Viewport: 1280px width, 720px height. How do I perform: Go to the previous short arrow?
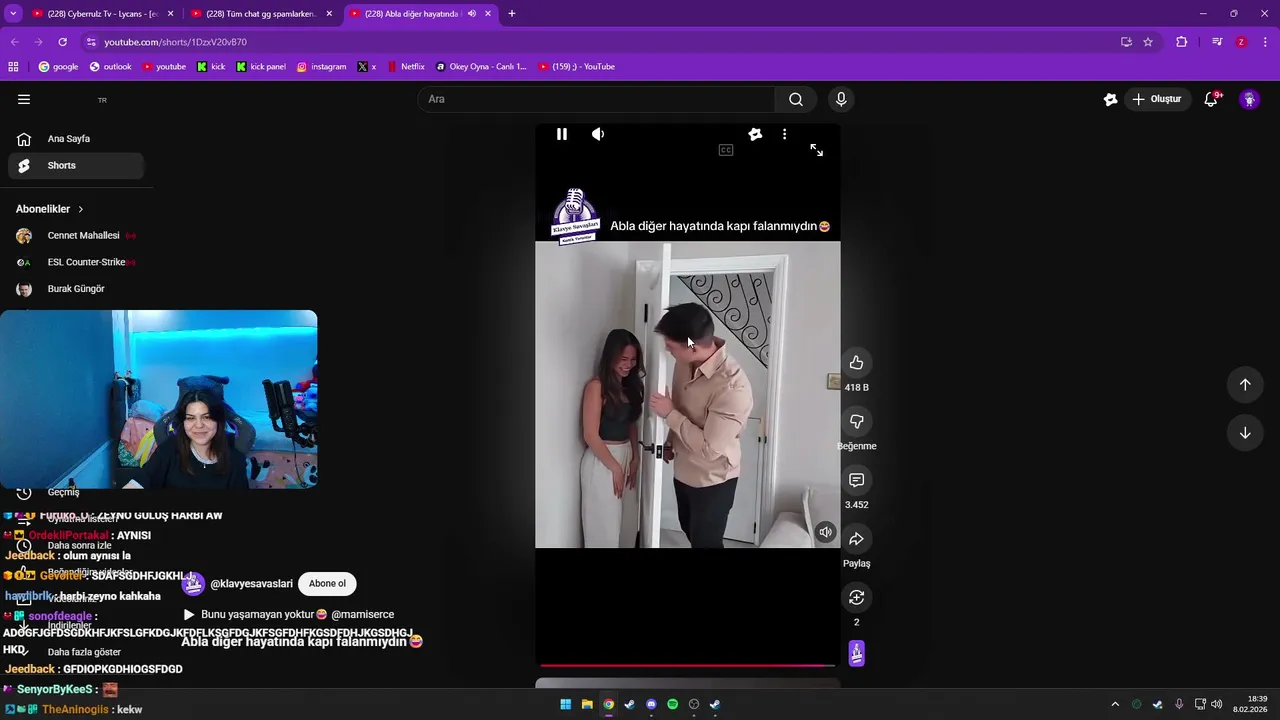click(1245, 385)
